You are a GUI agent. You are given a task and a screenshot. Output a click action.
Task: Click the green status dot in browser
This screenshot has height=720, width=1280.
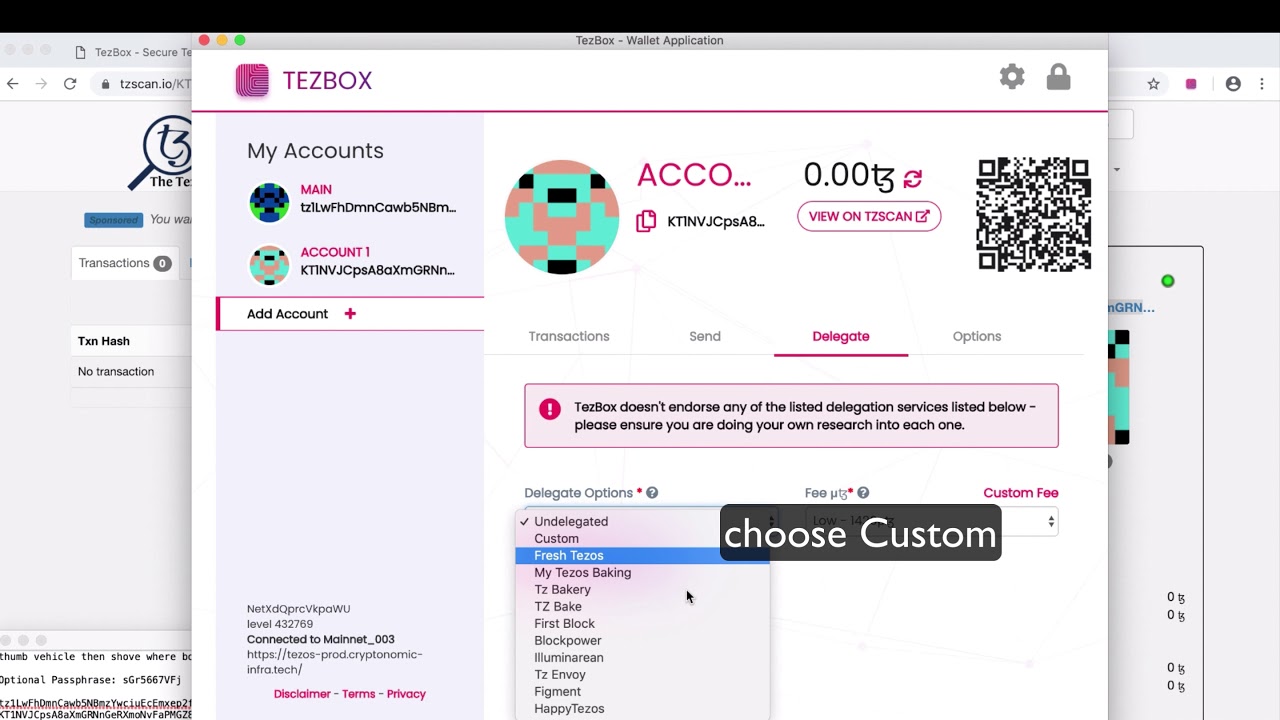[x=1167, y=281]
